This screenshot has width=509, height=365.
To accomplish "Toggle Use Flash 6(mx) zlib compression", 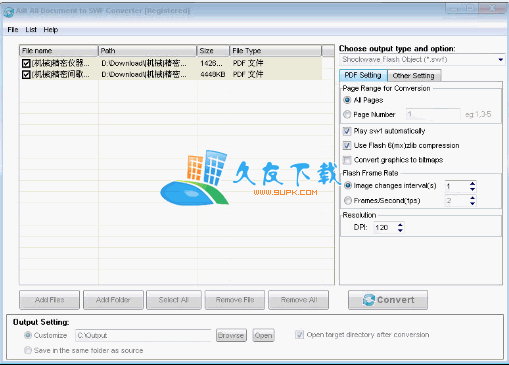I will [347, 145].
